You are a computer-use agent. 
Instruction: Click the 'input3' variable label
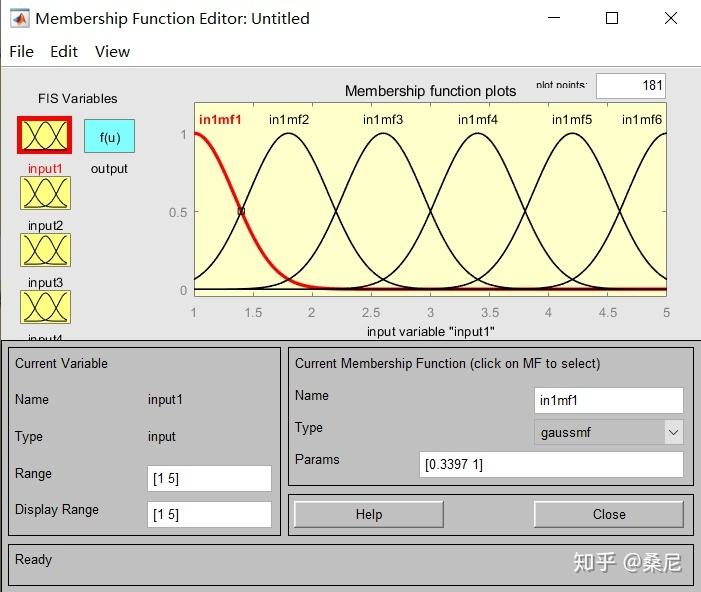click(x=45, y=283)
